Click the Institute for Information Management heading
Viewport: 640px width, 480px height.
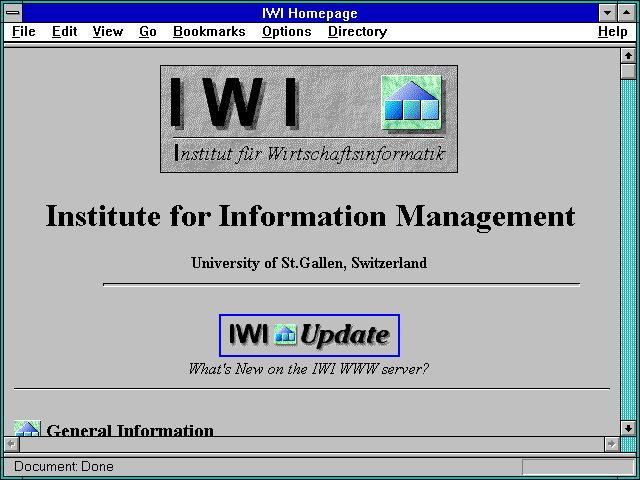click(x=310, y=216)
